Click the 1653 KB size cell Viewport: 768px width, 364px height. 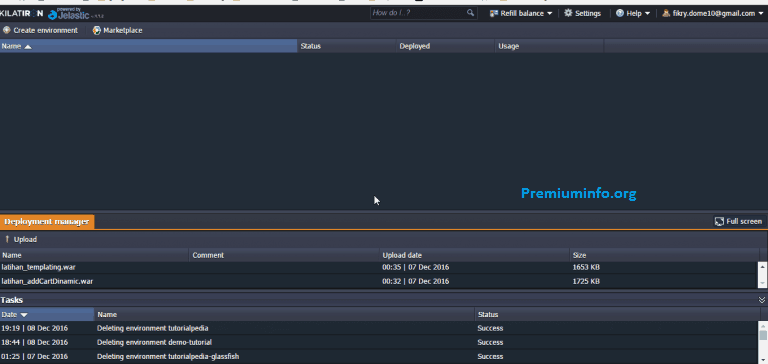586,267
